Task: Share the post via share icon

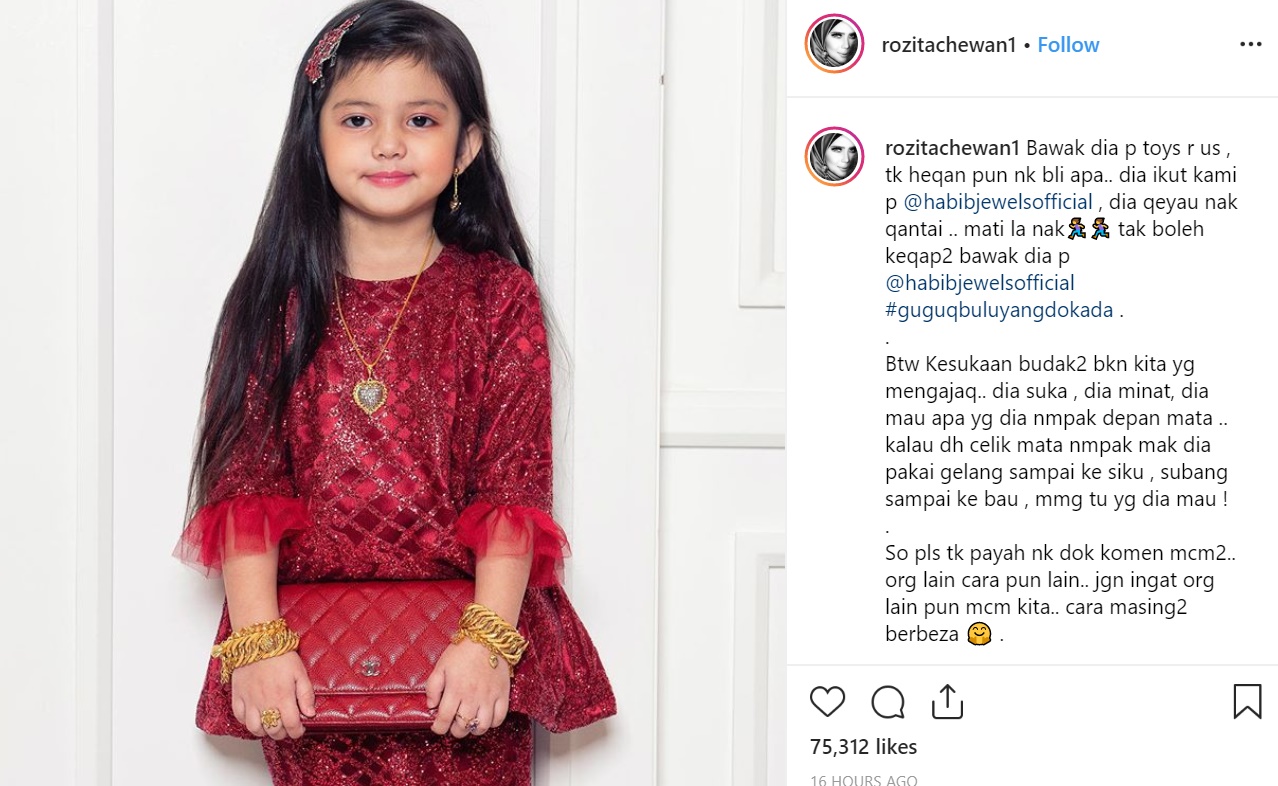Action: coord(947,702)
